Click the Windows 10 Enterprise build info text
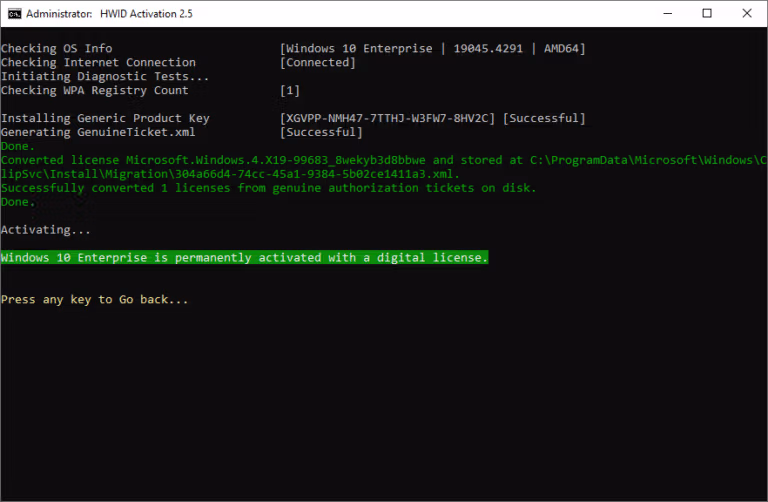Viewport: 768px width, 502px height. [432, 48]
